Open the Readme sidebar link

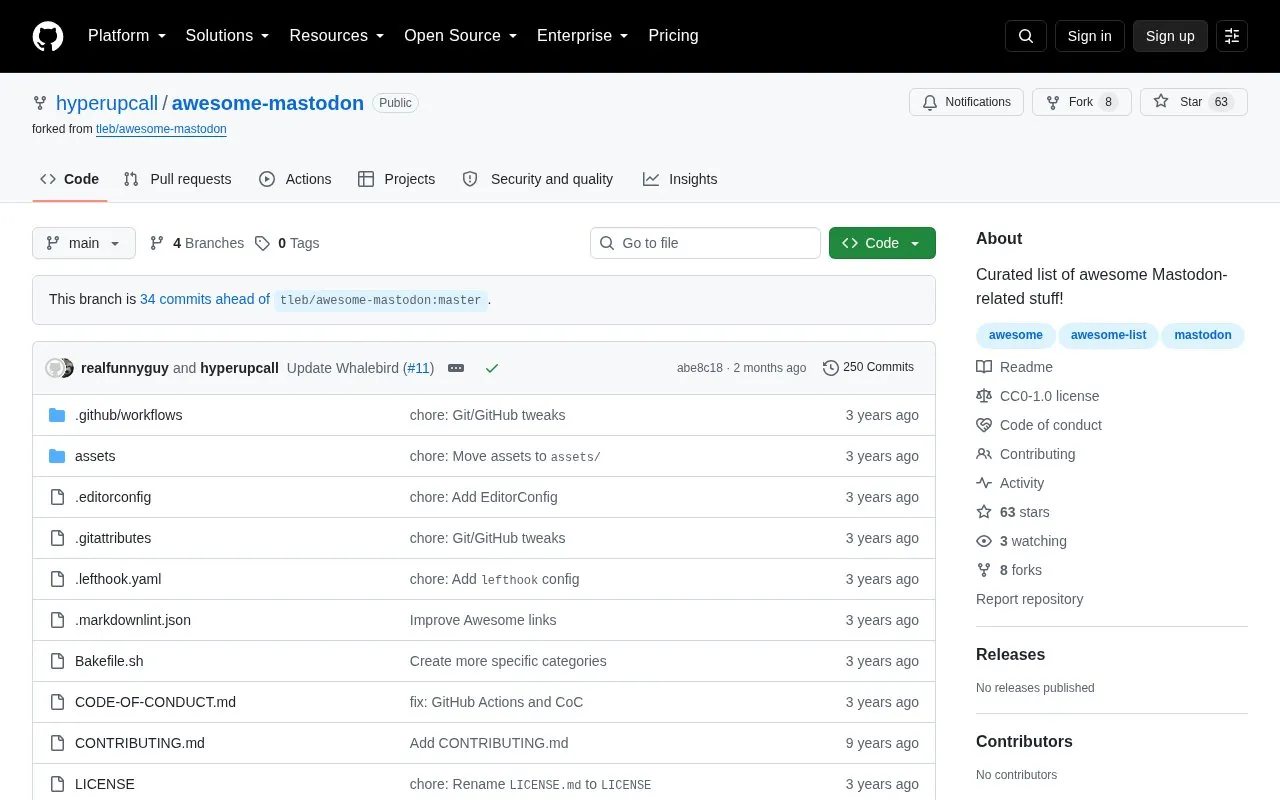[x=1014, y=367]
